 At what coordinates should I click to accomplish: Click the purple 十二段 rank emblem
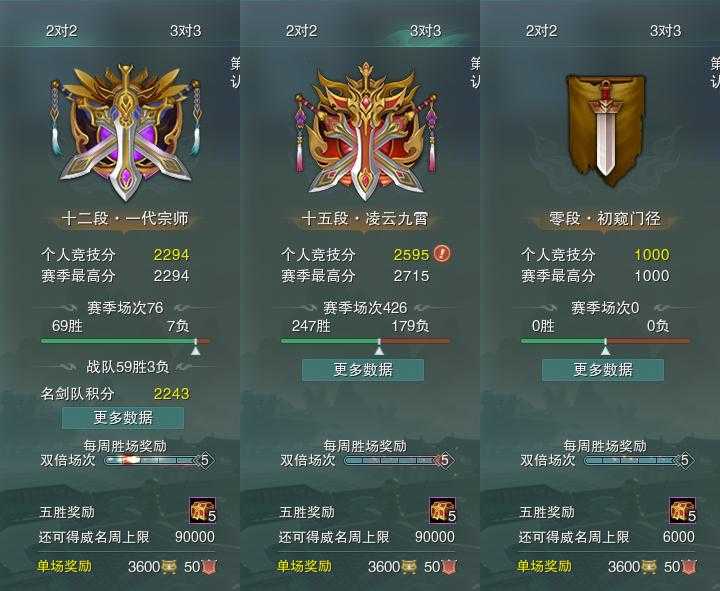click(x=125, y=132)
